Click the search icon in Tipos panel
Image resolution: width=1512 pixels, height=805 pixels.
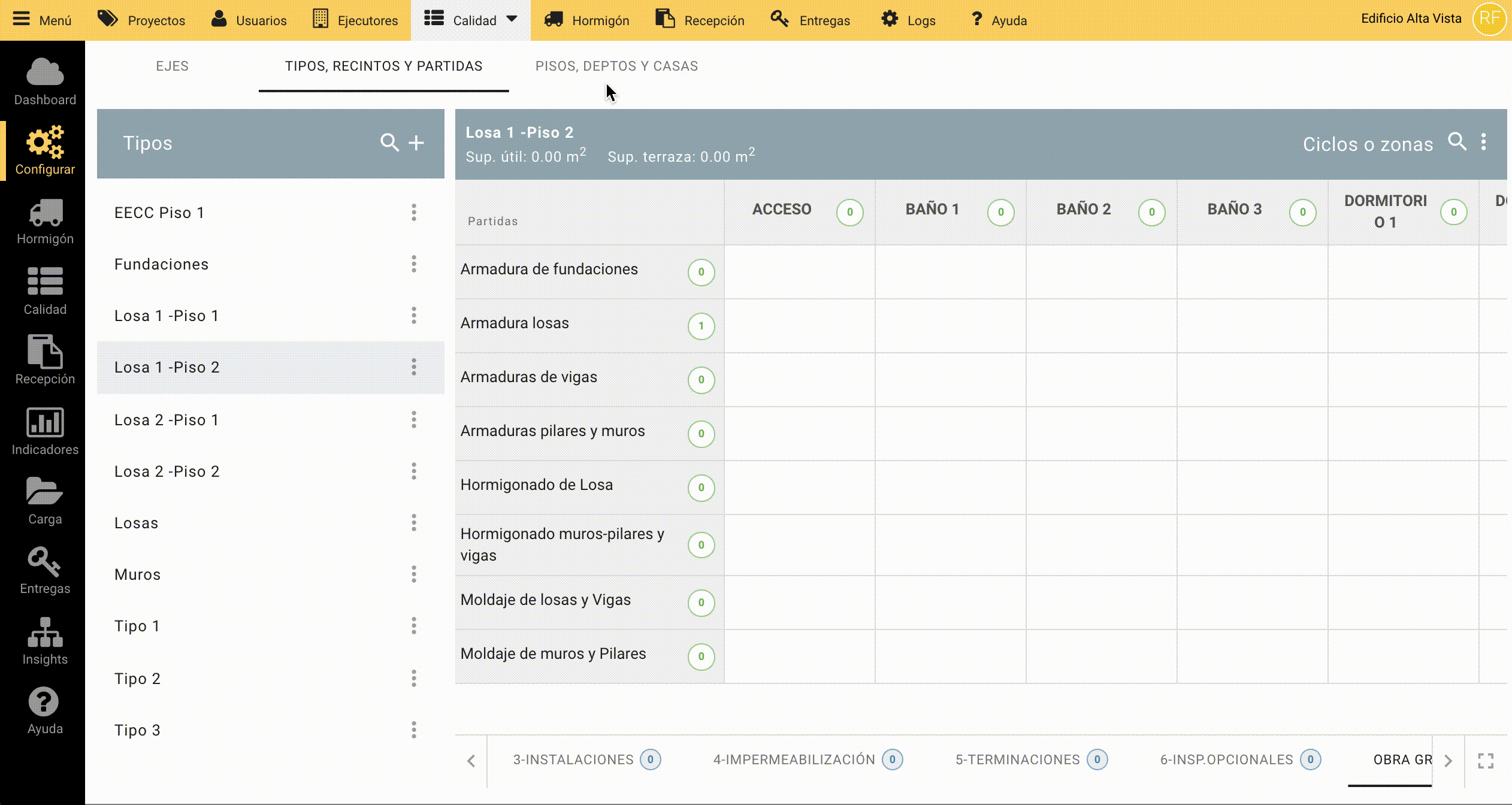coord(389,143)
